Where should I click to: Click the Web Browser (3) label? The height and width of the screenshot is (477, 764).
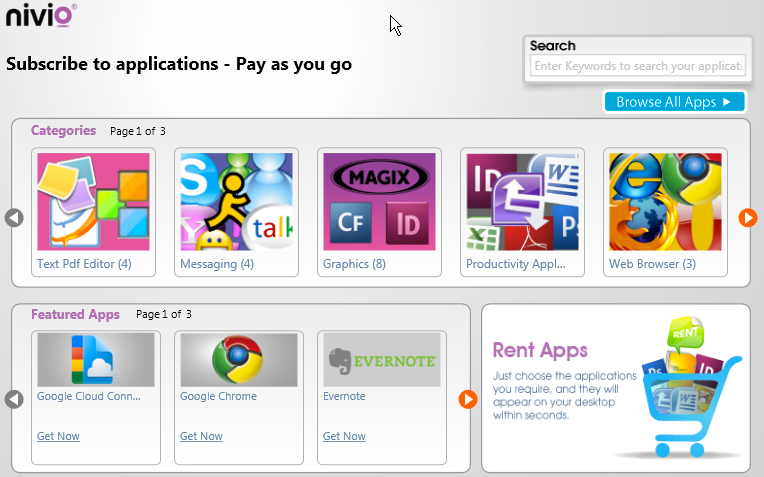(x=652, y=264)
